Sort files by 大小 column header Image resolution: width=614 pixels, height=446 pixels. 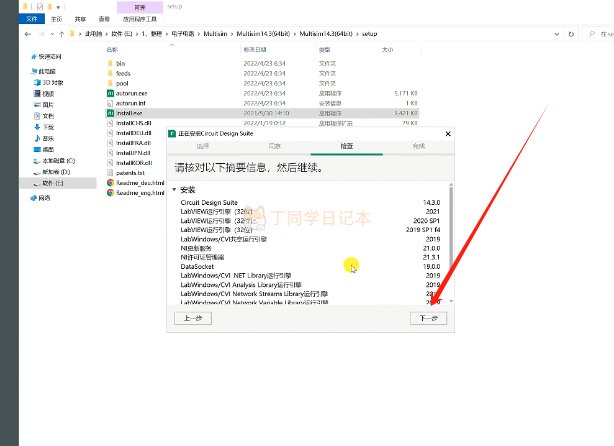pos(387,49)
